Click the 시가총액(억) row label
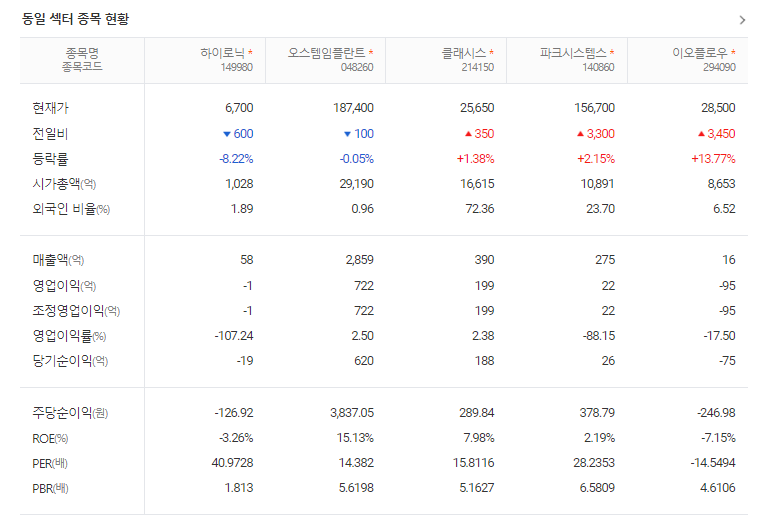Image resolution: width=762 pixels, height=517 pixels. point(64,184)
